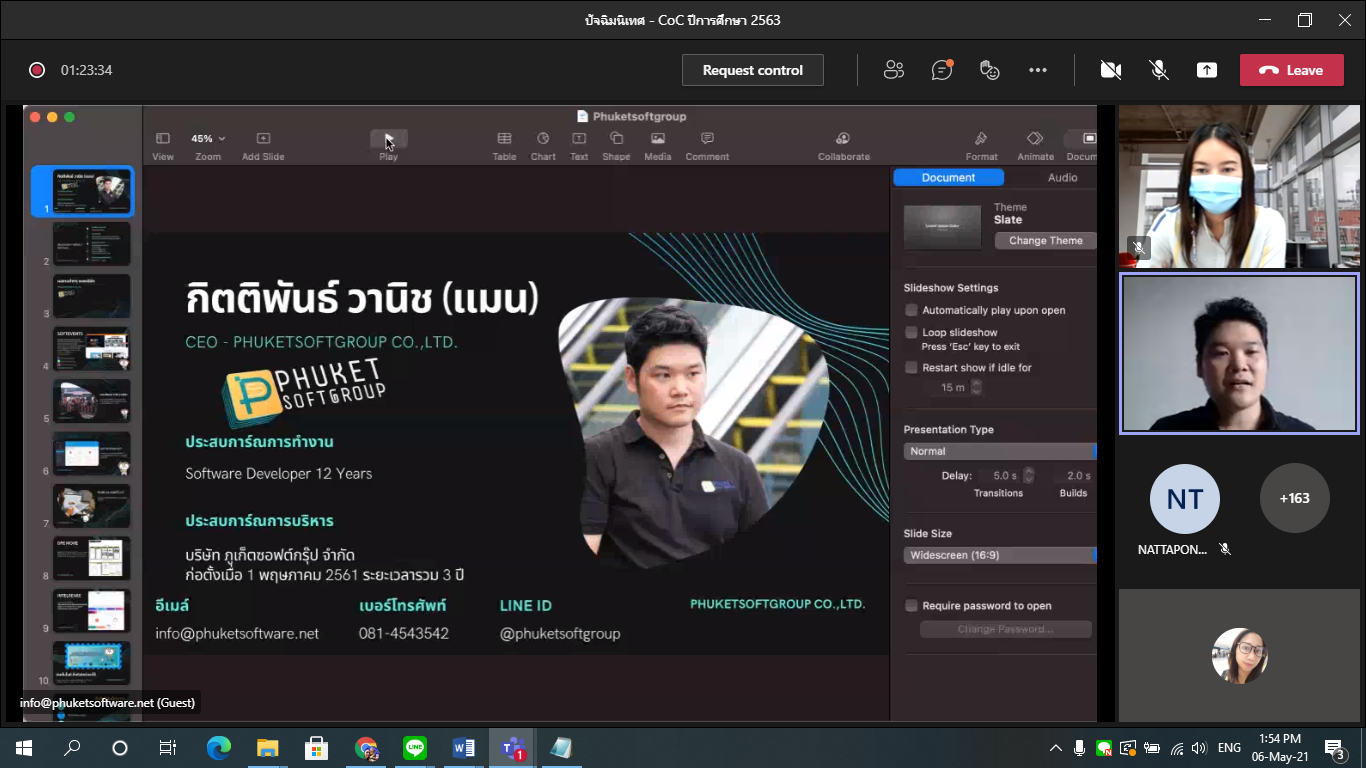Show hidden tray icons chevron
This screenshot has width=1366, height=768.
[x=1056, y=748]
